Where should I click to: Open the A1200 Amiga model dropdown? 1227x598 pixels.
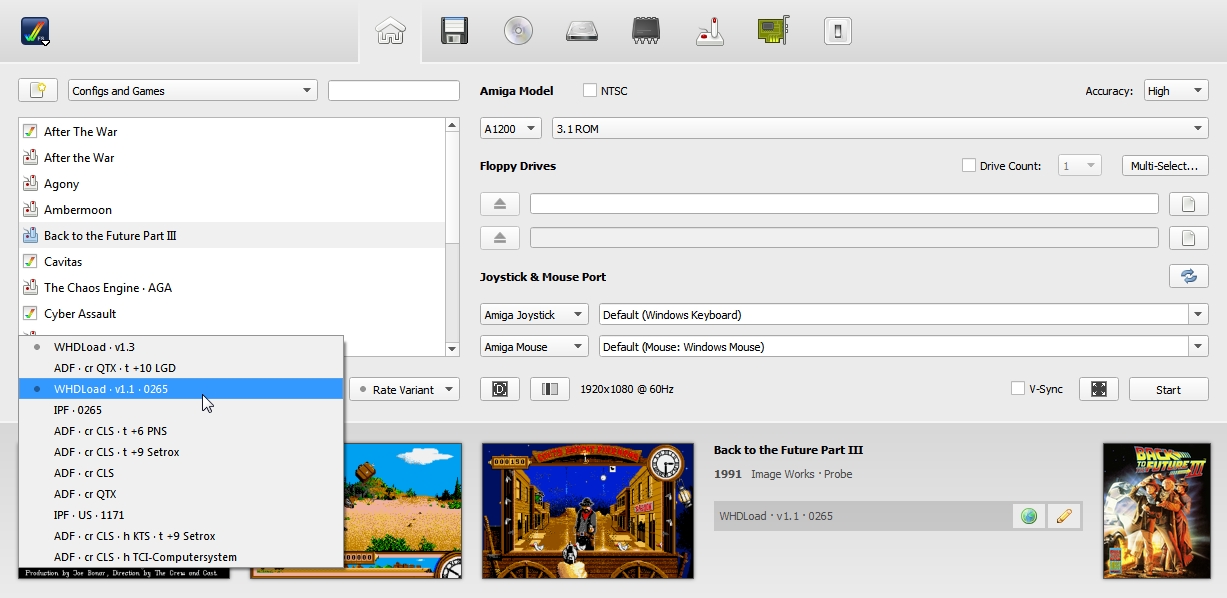[x=511, y=128]
